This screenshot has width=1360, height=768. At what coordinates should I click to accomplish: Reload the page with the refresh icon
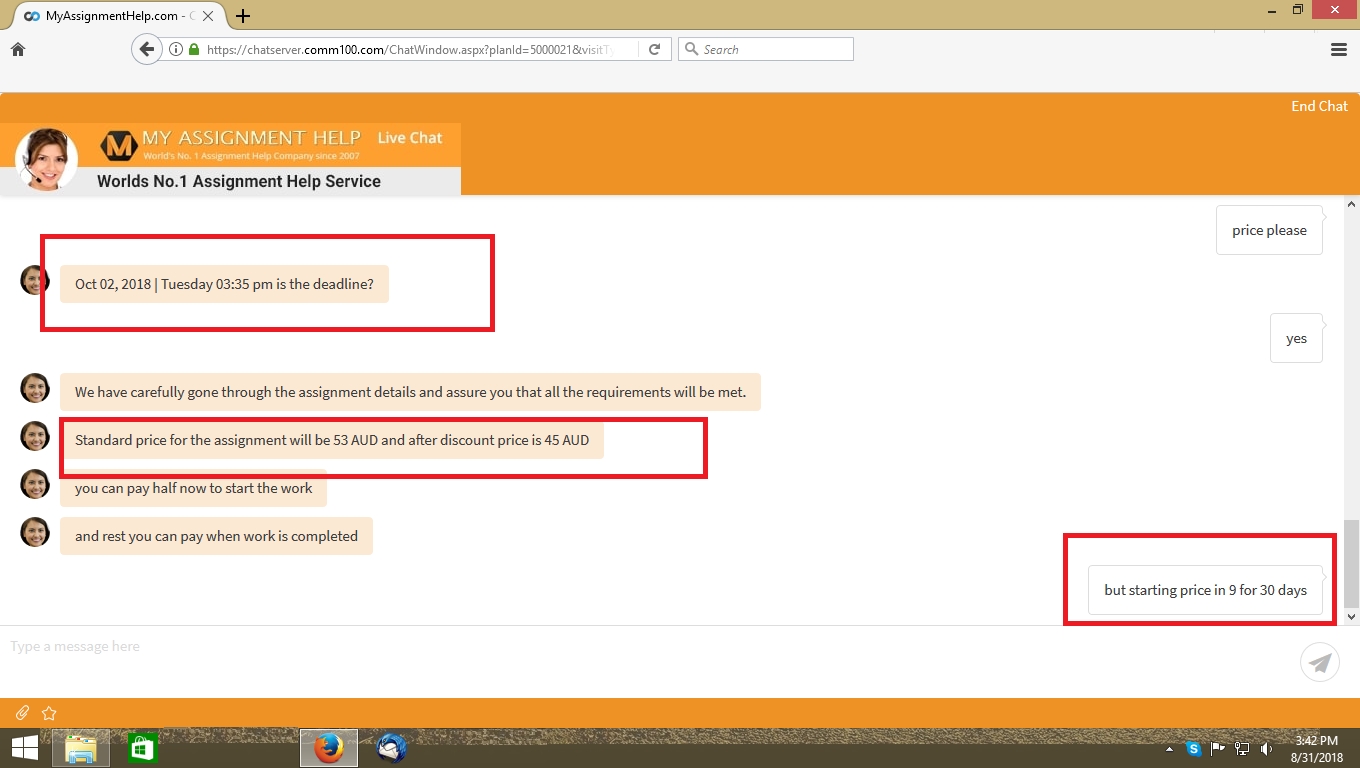[655, 49]
